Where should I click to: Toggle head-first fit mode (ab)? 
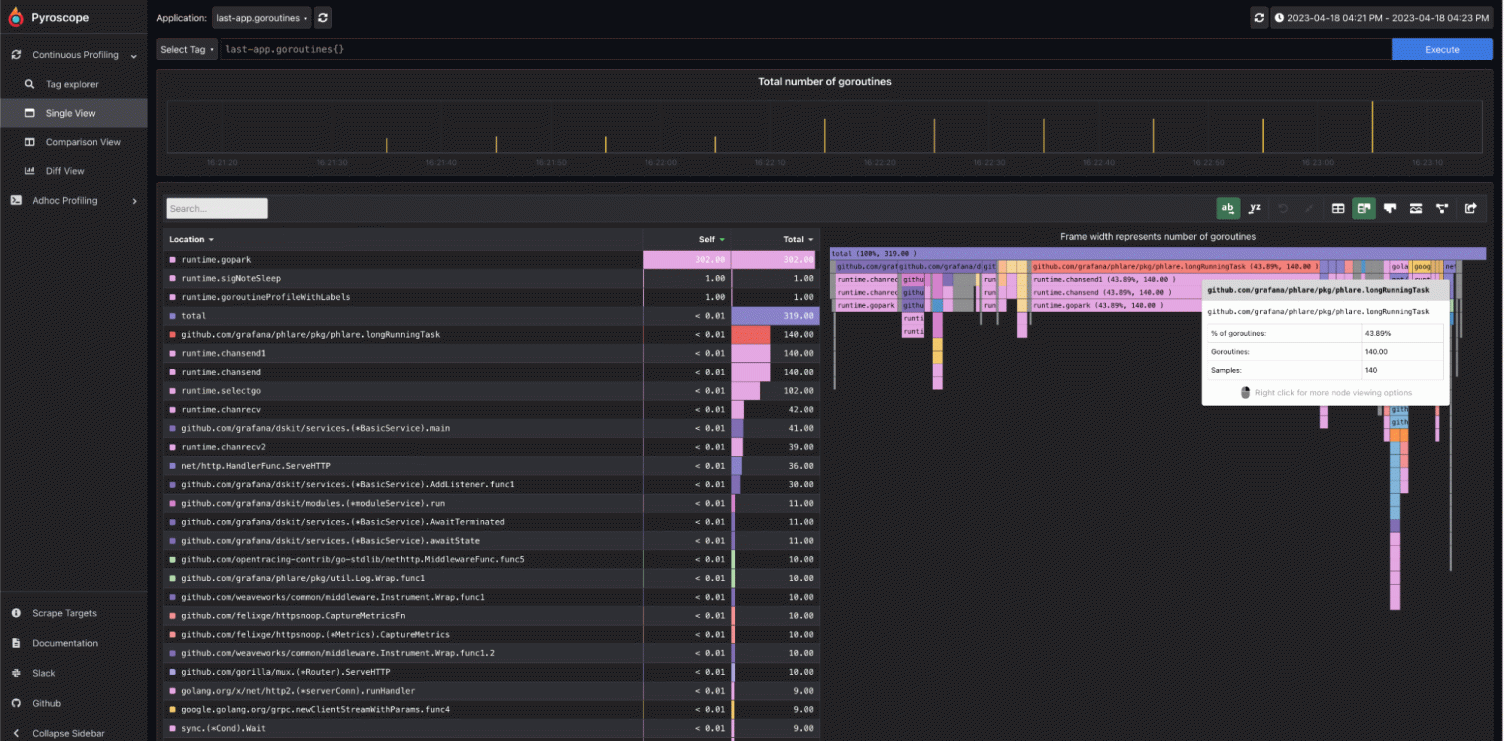click(1228, 208)
